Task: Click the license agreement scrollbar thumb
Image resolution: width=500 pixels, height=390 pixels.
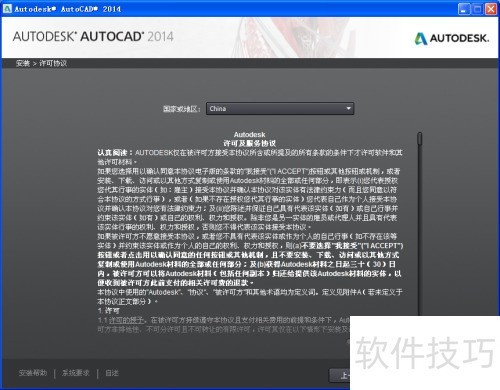Action: pyautogui.click(x=419, y=139)
